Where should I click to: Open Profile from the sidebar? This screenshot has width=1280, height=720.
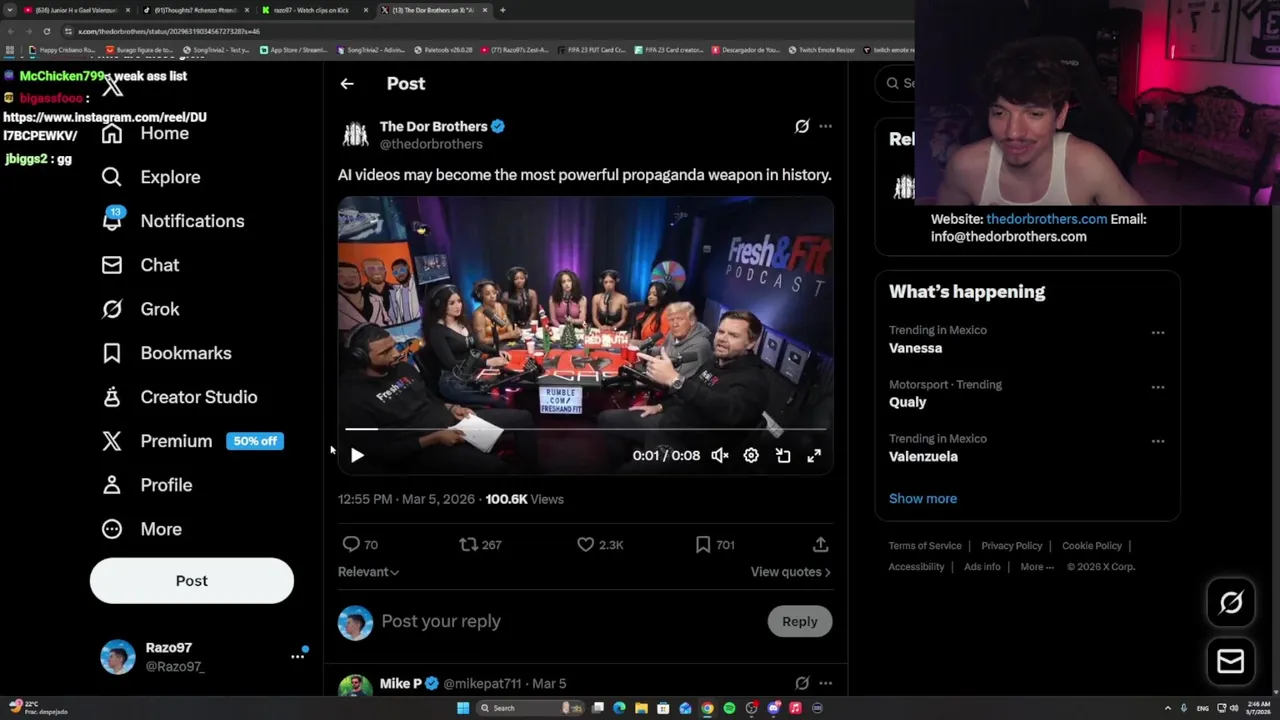146,485
